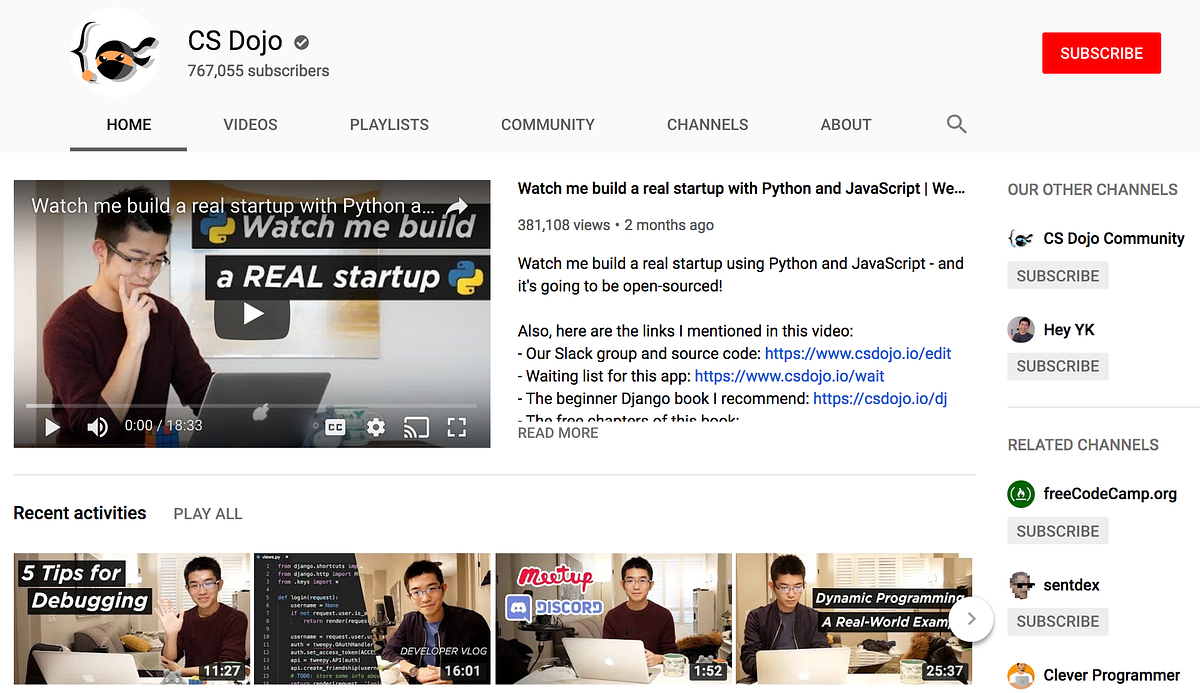Click the video progress bar
This screenshot has height=693, width=1200.
(x=251, y=405)
